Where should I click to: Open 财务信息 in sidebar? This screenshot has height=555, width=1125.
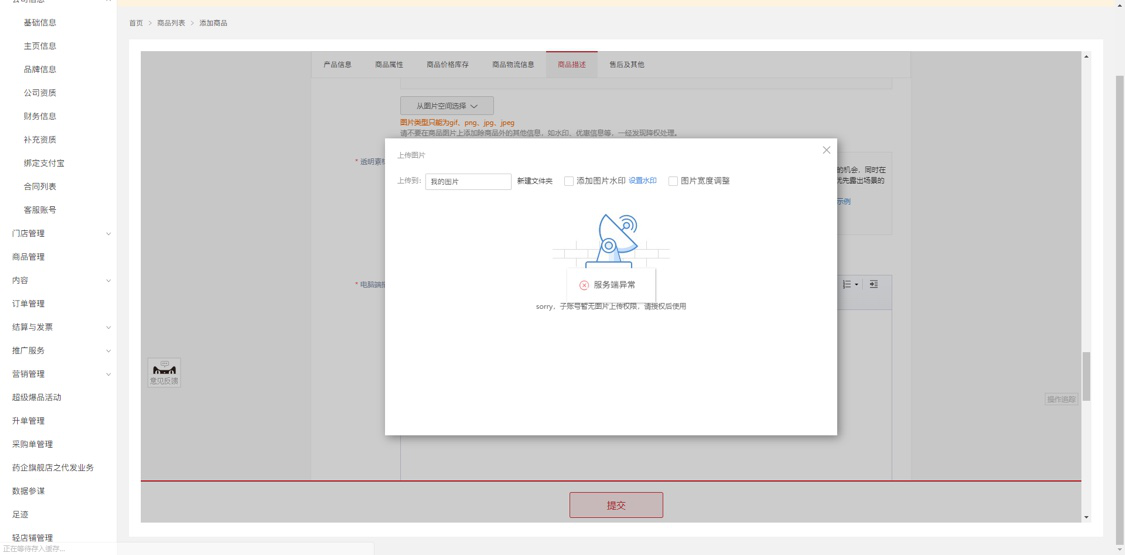[x=40, y=116]
